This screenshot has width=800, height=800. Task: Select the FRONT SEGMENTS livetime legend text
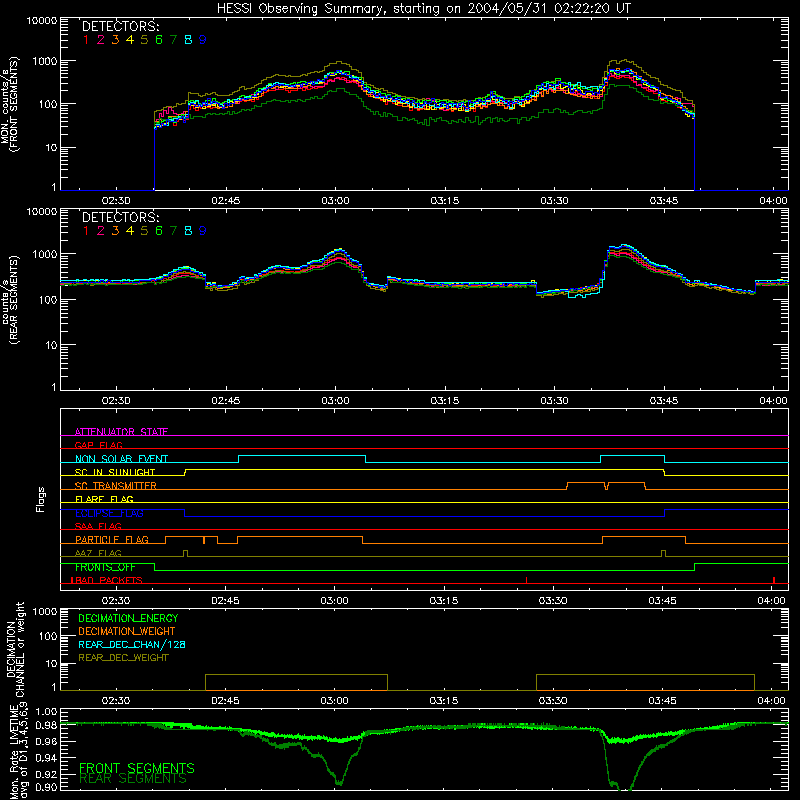click(x=137, y=768)
